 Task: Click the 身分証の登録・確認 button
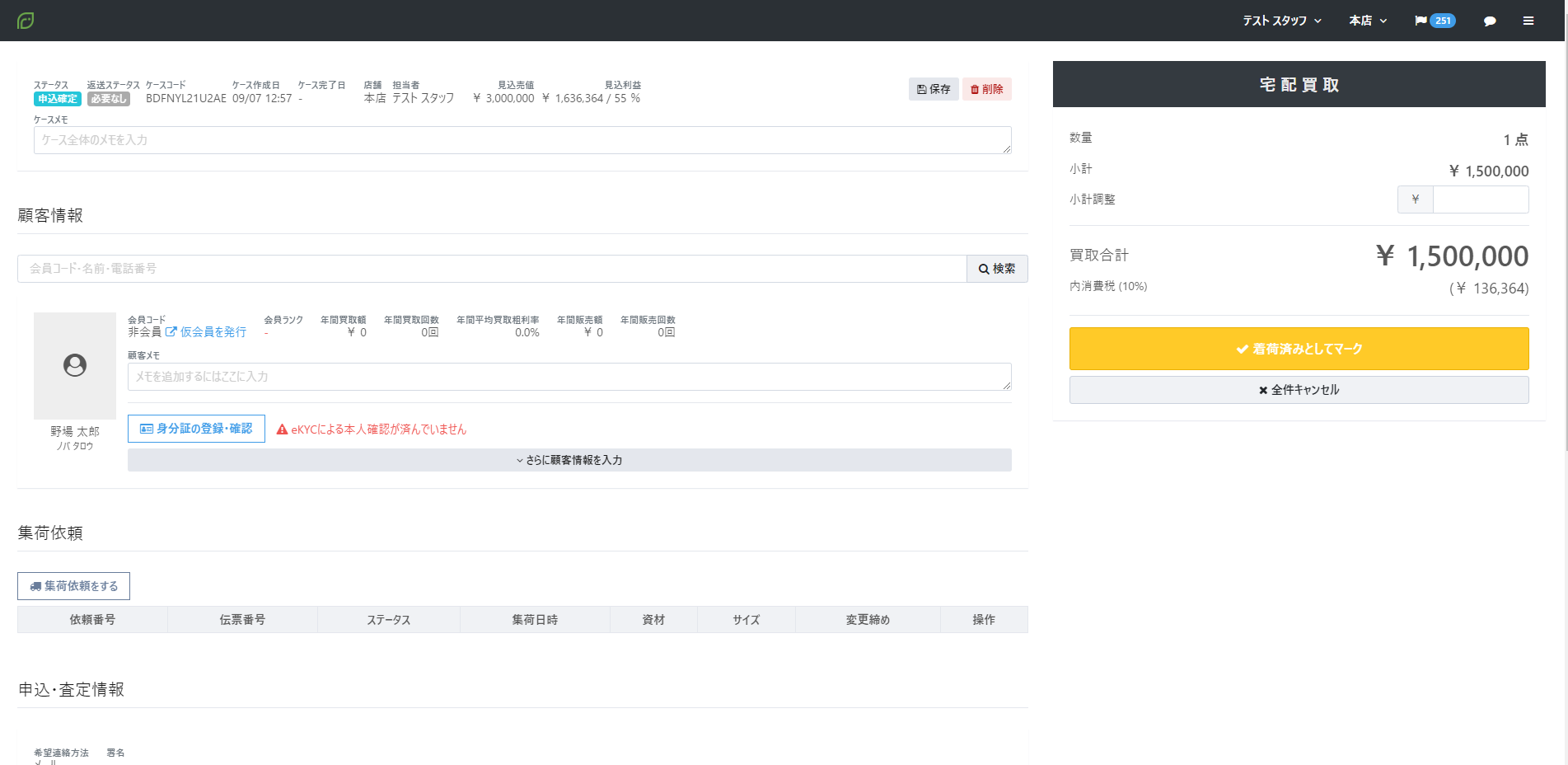coord(196,429)
